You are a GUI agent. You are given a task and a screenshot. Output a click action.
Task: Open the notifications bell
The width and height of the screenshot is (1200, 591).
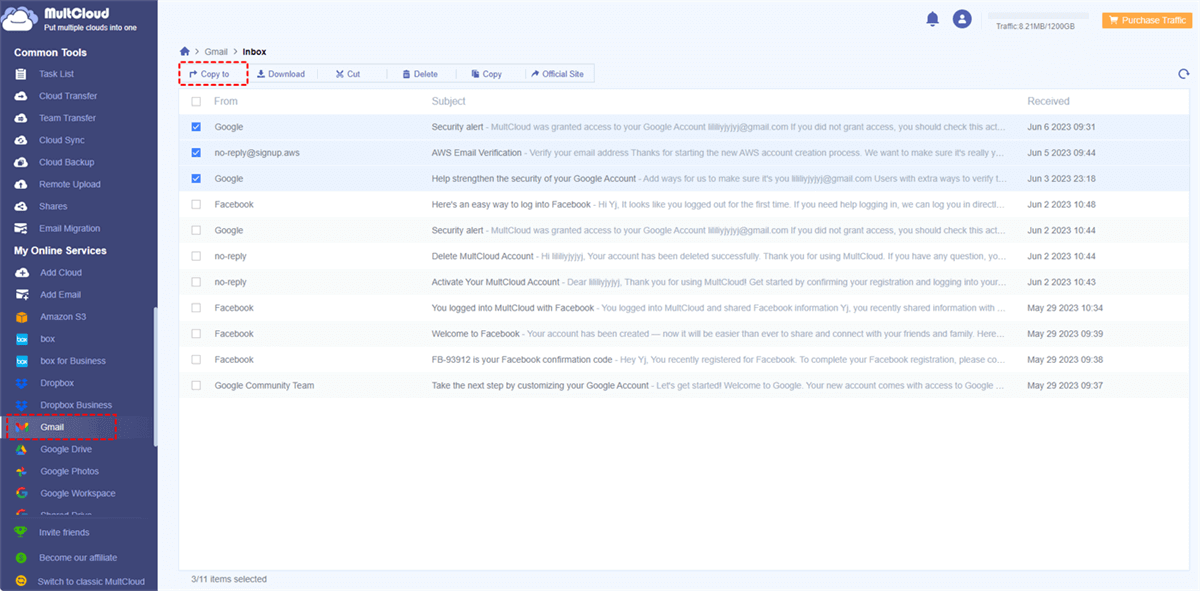pos(933,19)
